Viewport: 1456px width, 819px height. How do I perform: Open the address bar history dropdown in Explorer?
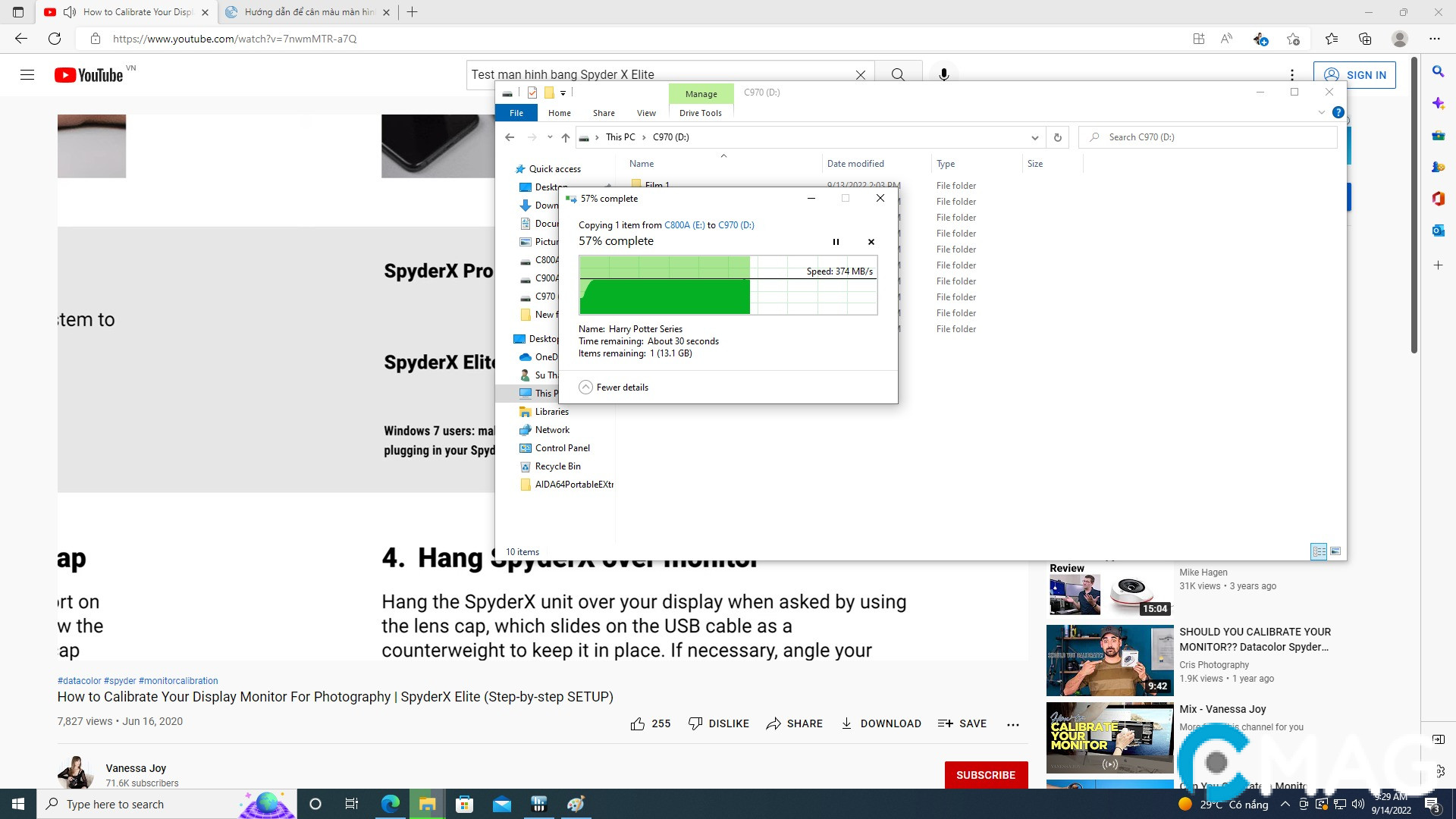tap(1034, 137)
